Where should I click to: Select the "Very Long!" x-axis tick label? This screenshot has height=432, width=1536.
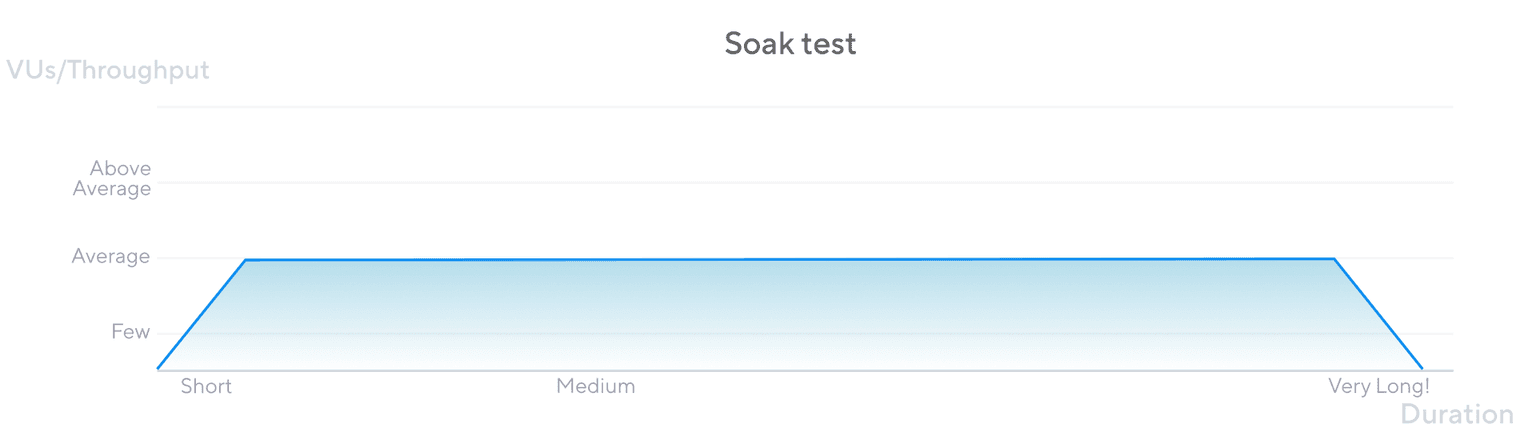tap(1379, 386)
